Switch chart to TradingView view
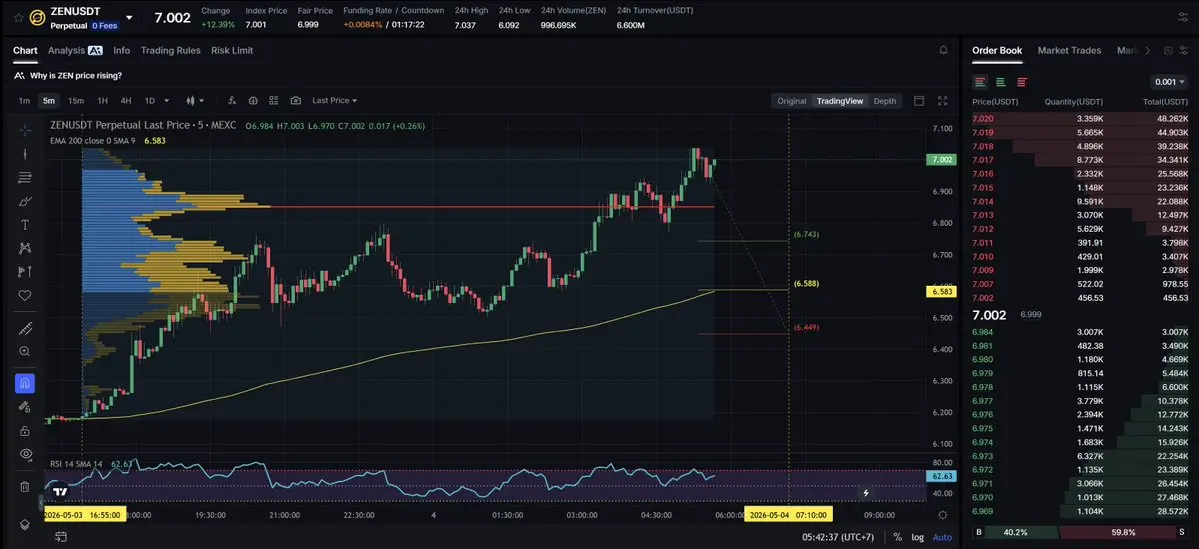The image size is (1199, 549). (840, 101)
